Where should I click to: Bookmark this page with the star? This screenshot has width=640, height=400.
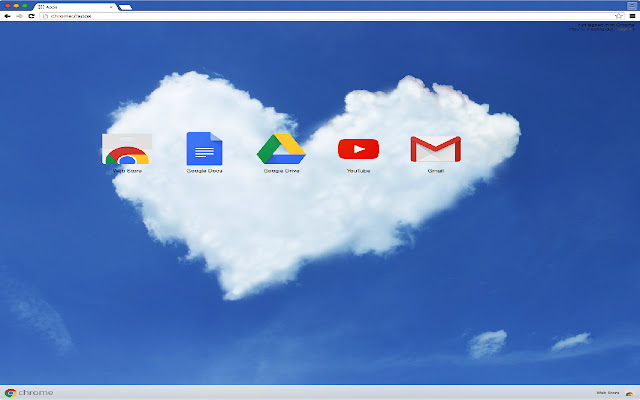(x=619, y=16)
